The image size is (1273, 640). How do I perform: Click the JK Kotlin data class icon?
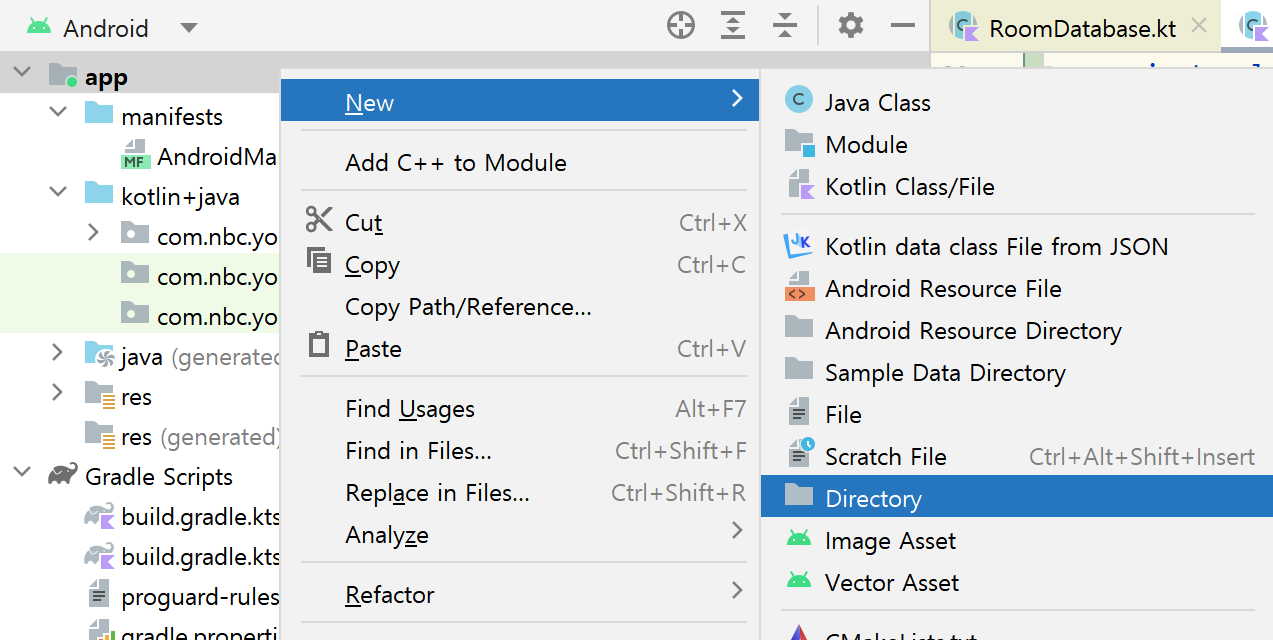point(799,244)
